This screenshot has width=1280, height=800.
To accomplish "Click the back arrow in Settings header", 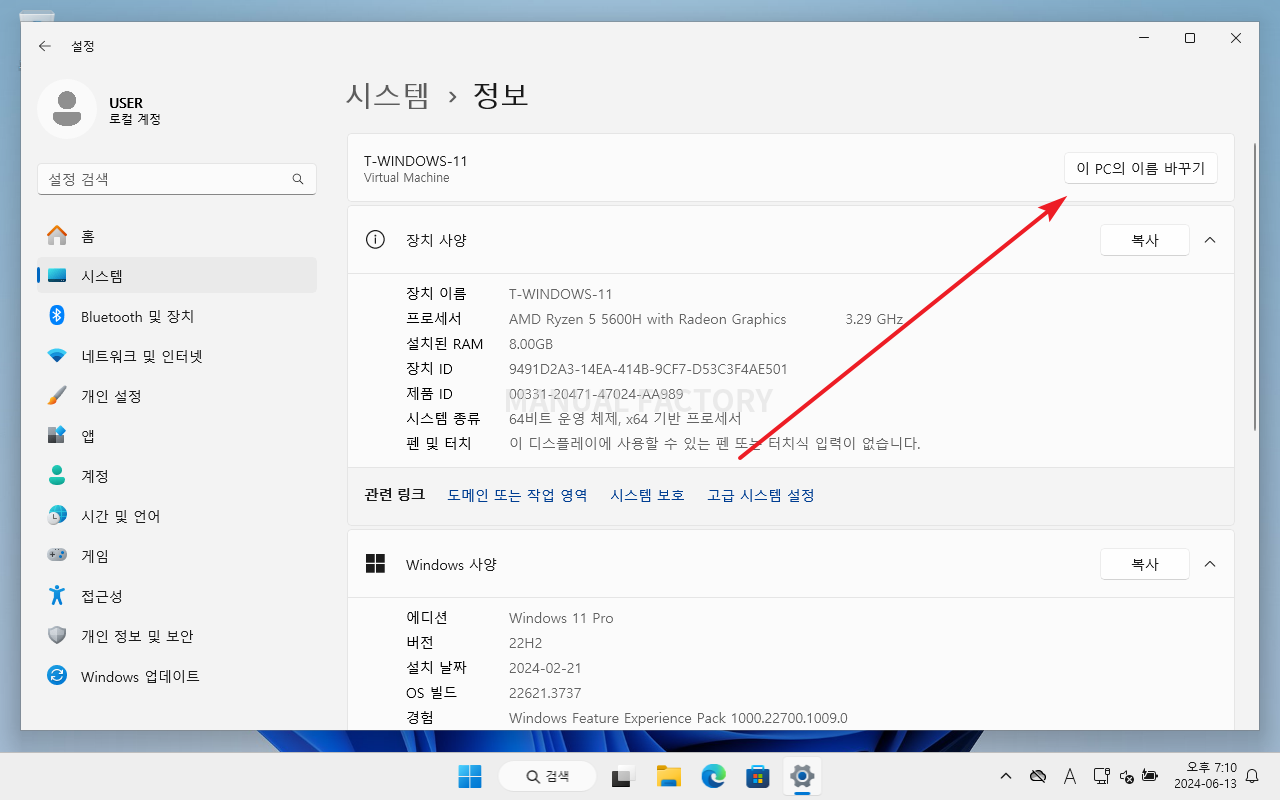I will (44, 46).
